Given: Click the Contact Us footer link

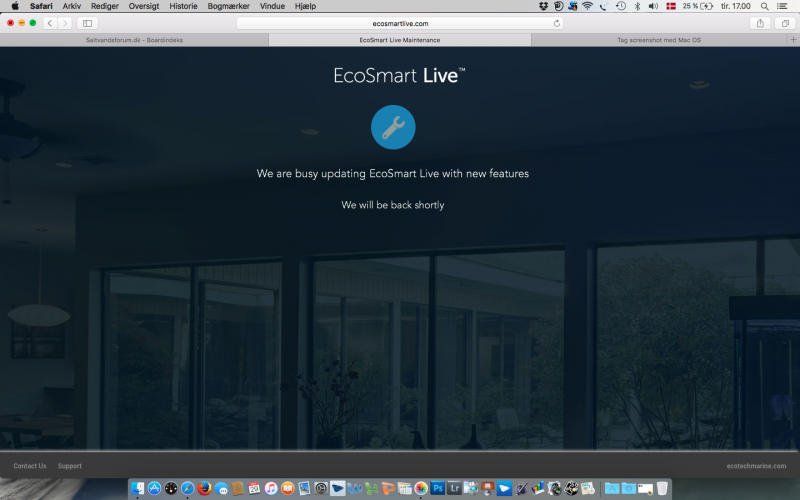Looking at the screenshot, I should click(x=30, y=466).
